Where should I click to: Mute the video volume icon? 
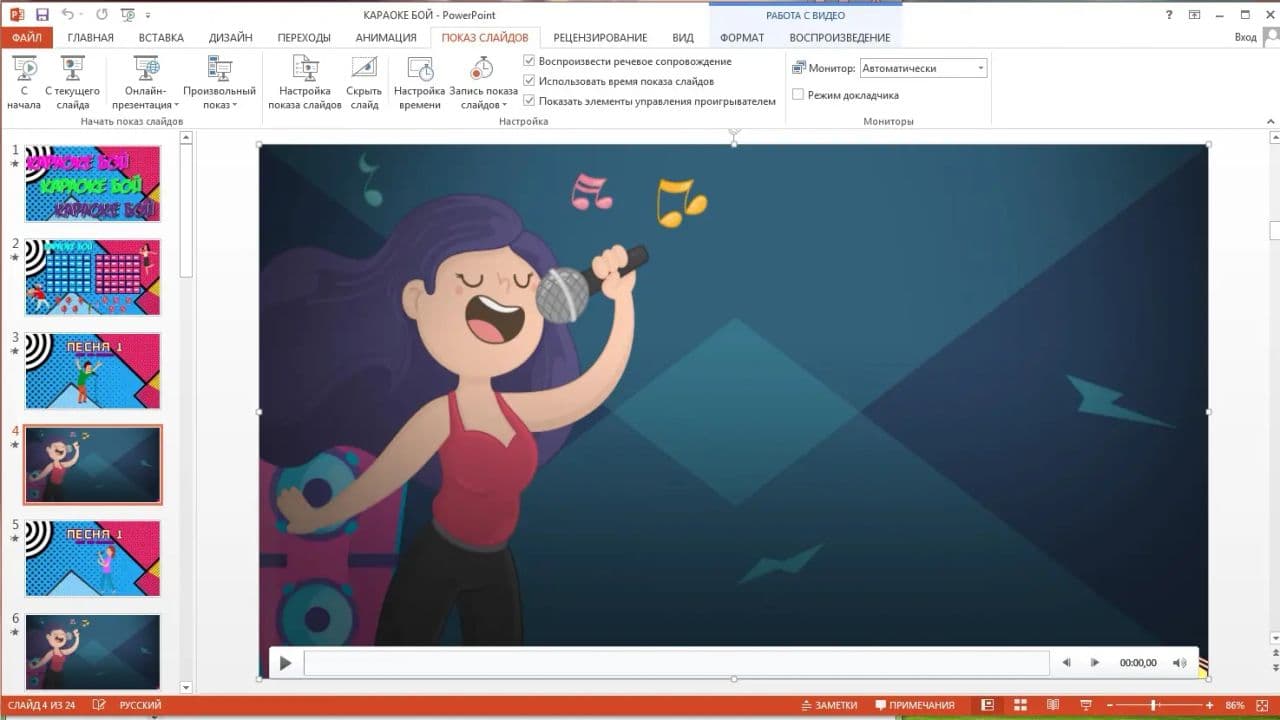point(1180,662)
